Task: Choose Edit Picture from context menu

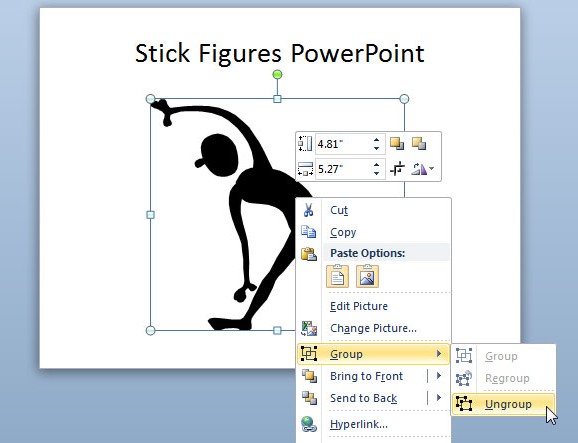Action: pos(359,306)
